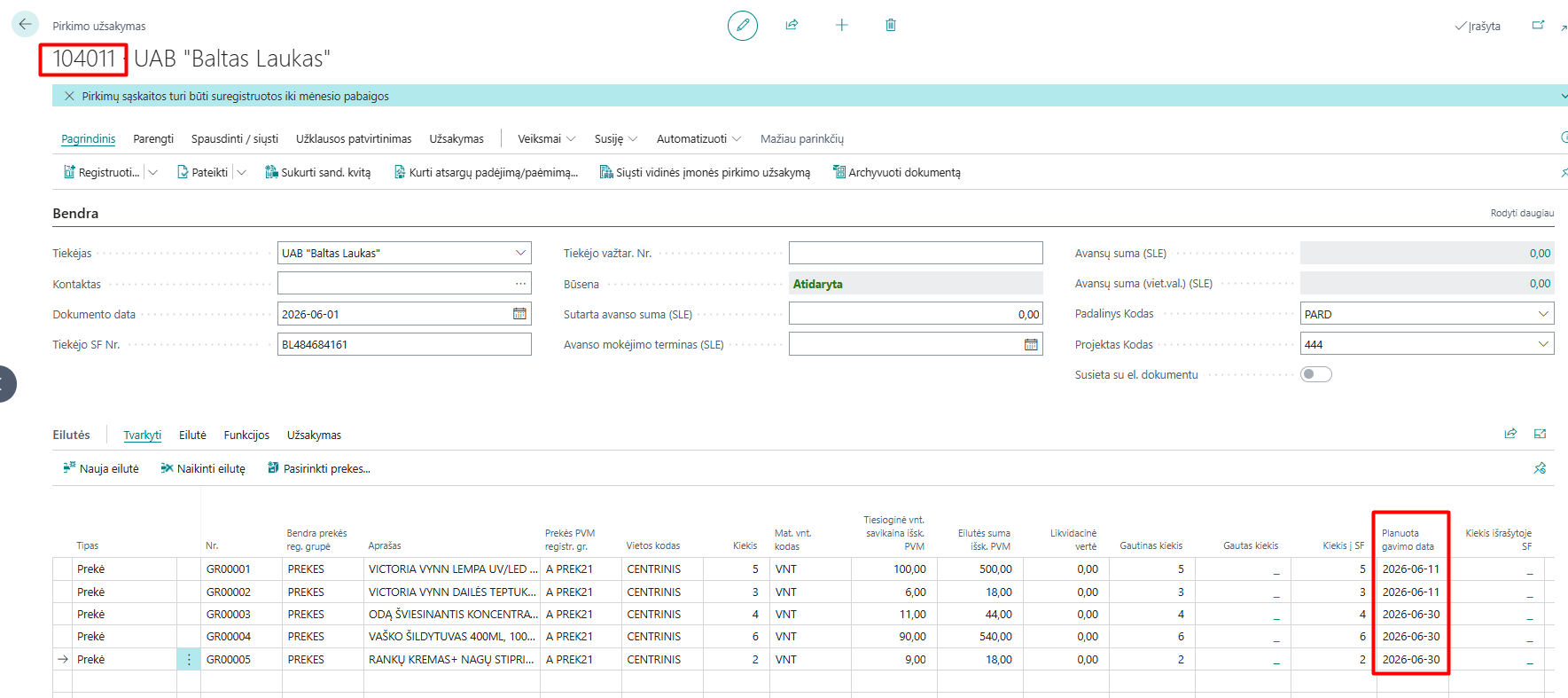
Task: Switch to the Parengti tab
Action: click(x=153, y=138)
